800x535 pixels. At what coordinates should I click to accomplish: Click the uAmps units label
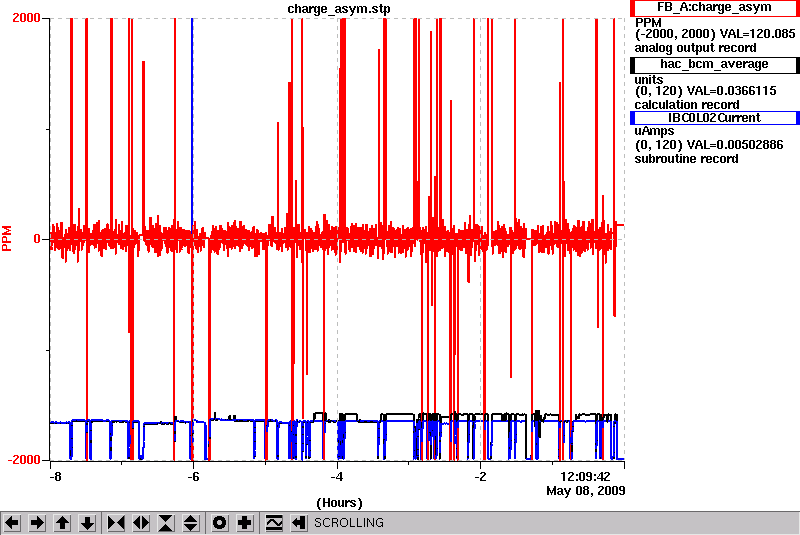(655, 131)
